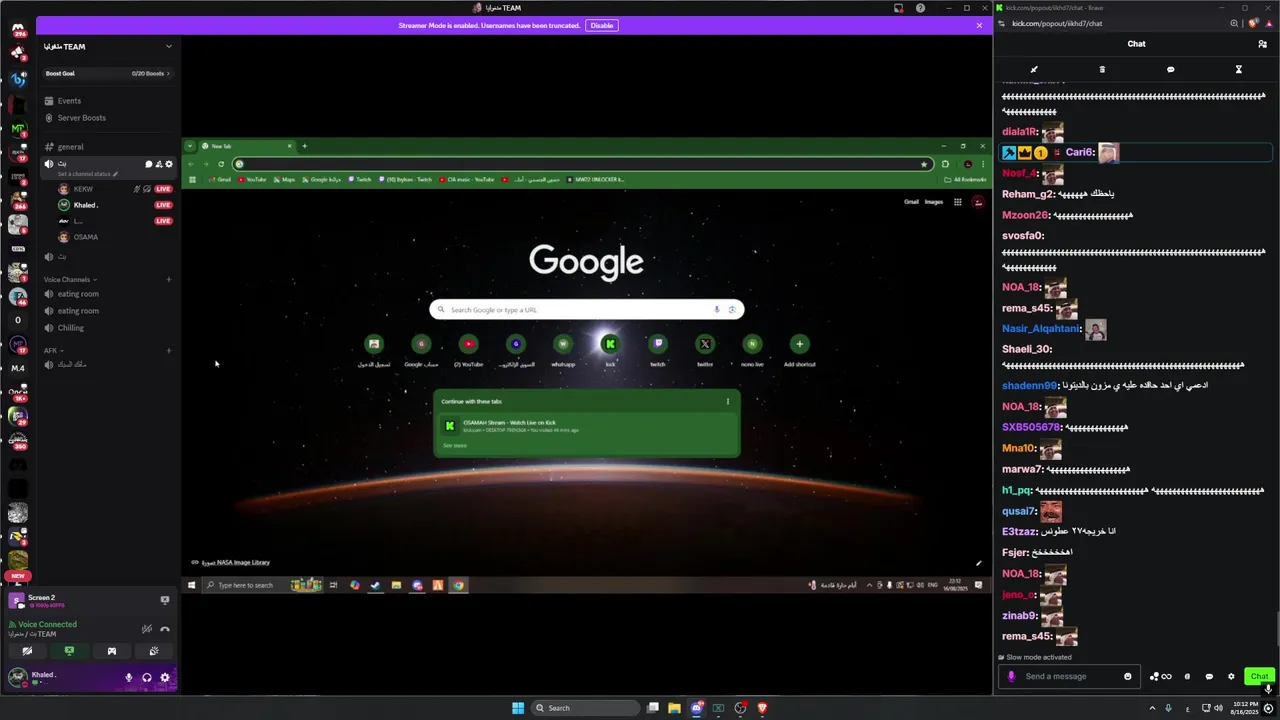Deafen audio with headphones icon

[x=147, y=677]
